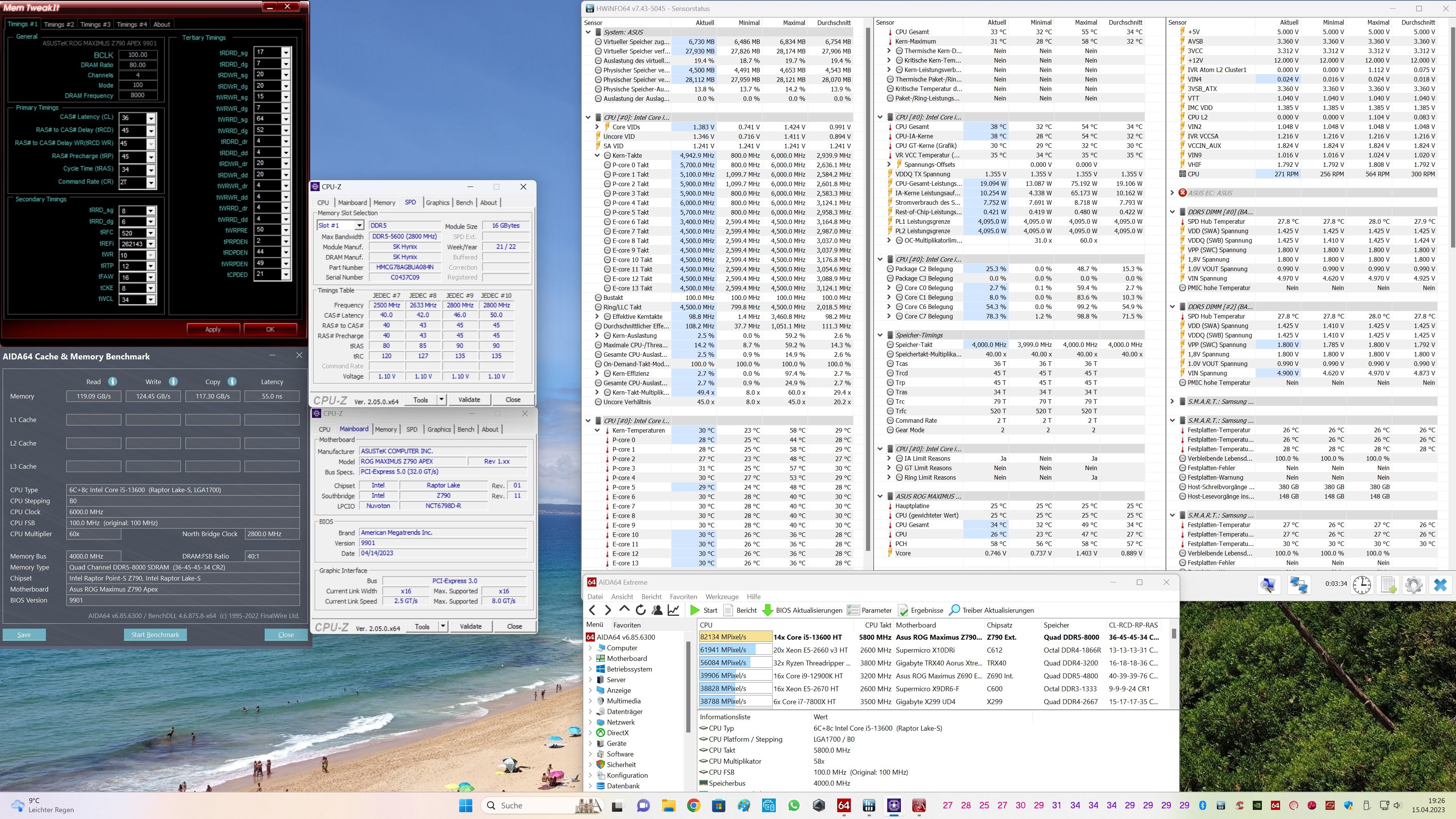Click the blue X close sensors icon
The height and width of the screenshot is (819, 1456).
(x=1440, y=585)
